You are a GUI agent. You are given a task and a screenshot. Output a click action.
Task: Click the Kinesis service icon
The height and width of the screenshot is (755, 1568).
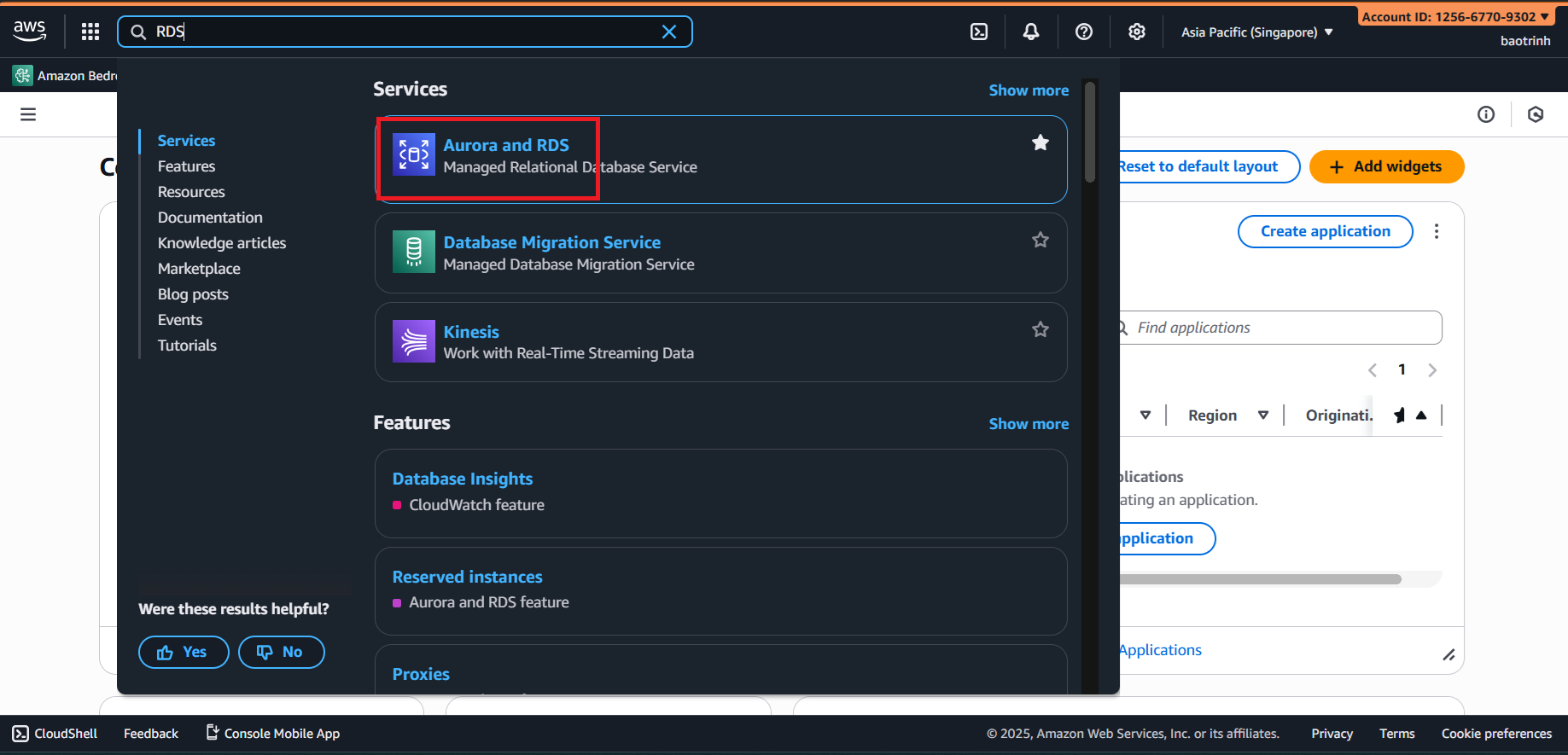(413, 341)
